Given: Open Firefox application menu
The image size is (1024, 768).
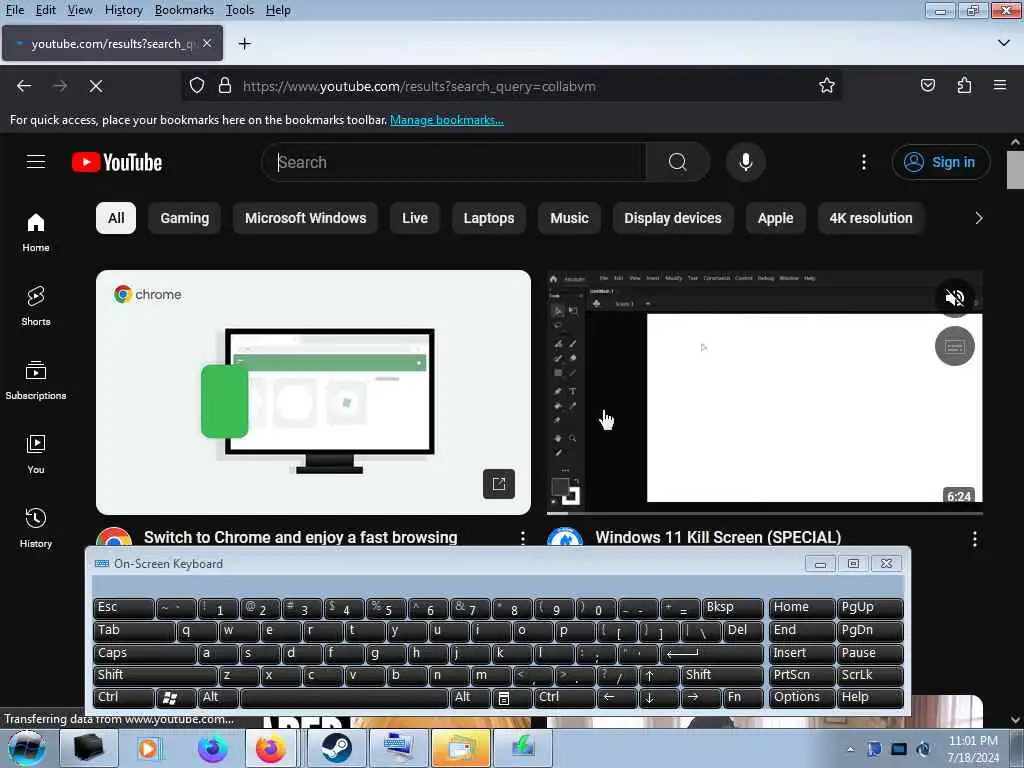Looking at the screenshot, I should 1000,86.
